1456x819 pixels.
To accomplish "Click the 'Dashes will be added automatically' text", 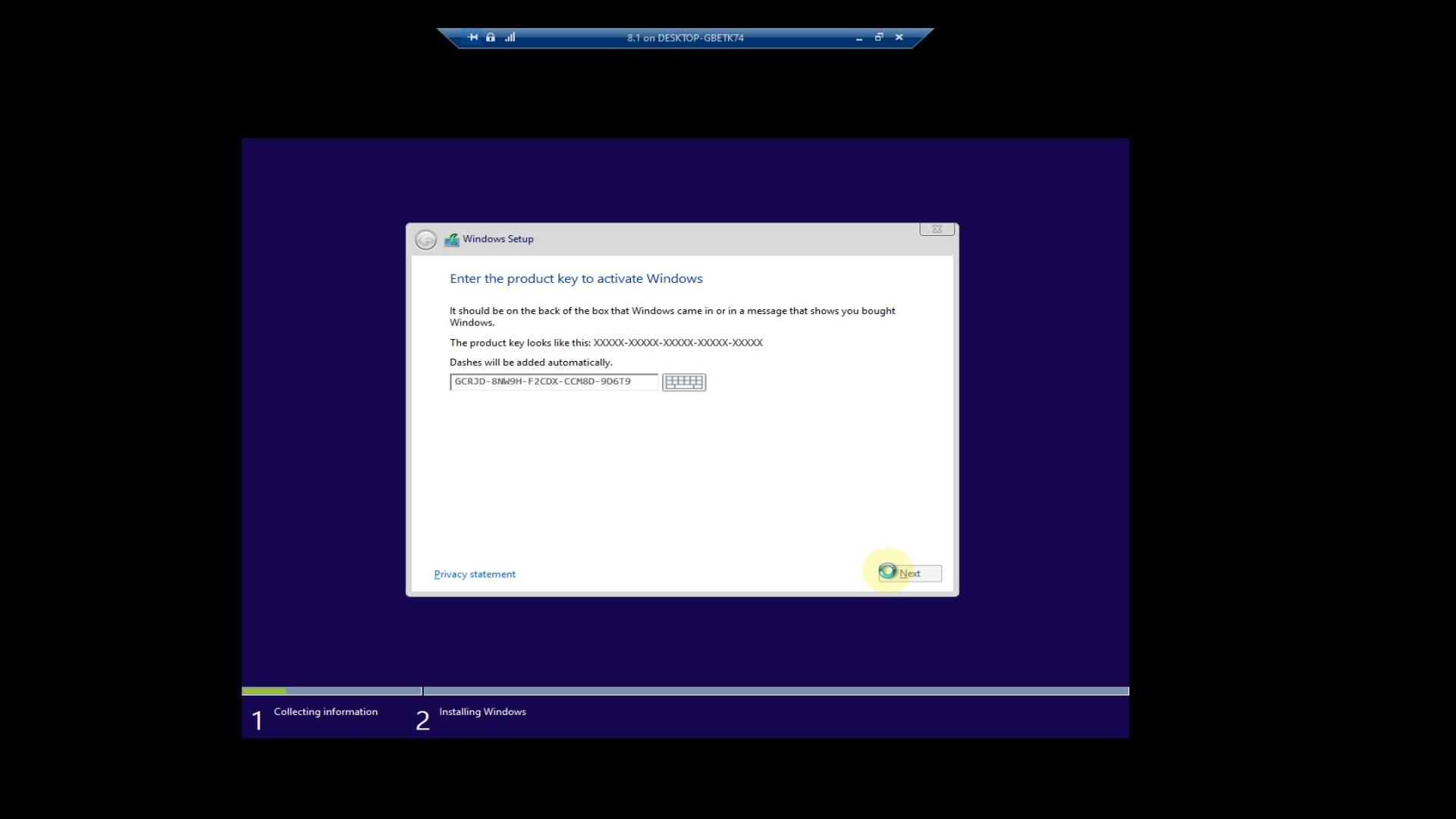I will [x=531, y=362].
